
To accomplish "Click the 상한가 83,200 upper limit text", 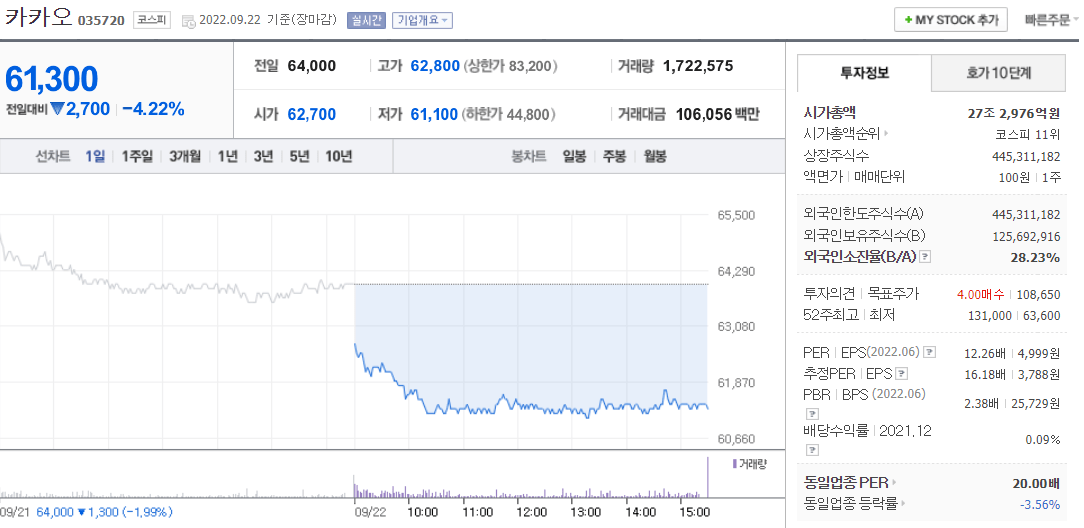I will 510,66.
